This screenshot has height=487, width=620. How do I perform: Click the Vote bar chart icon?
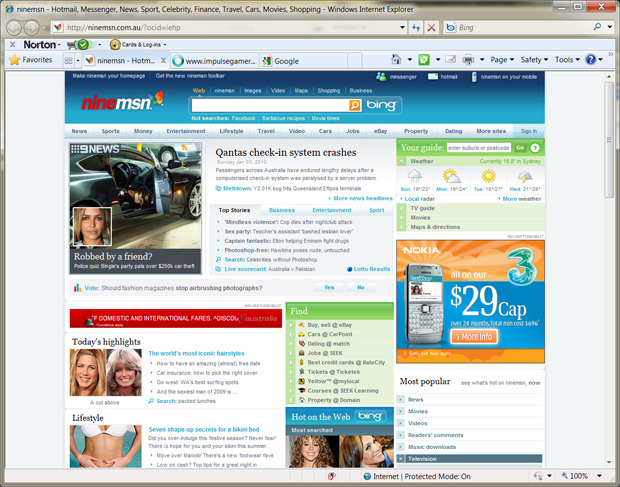(78, 288)
